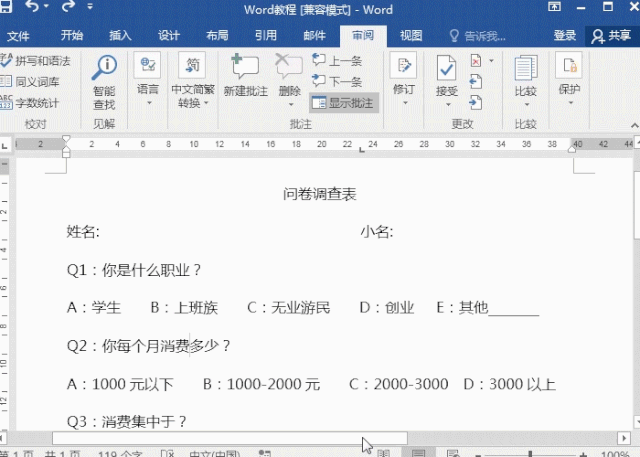Open 字数统计 word count

tap(30, 103)
